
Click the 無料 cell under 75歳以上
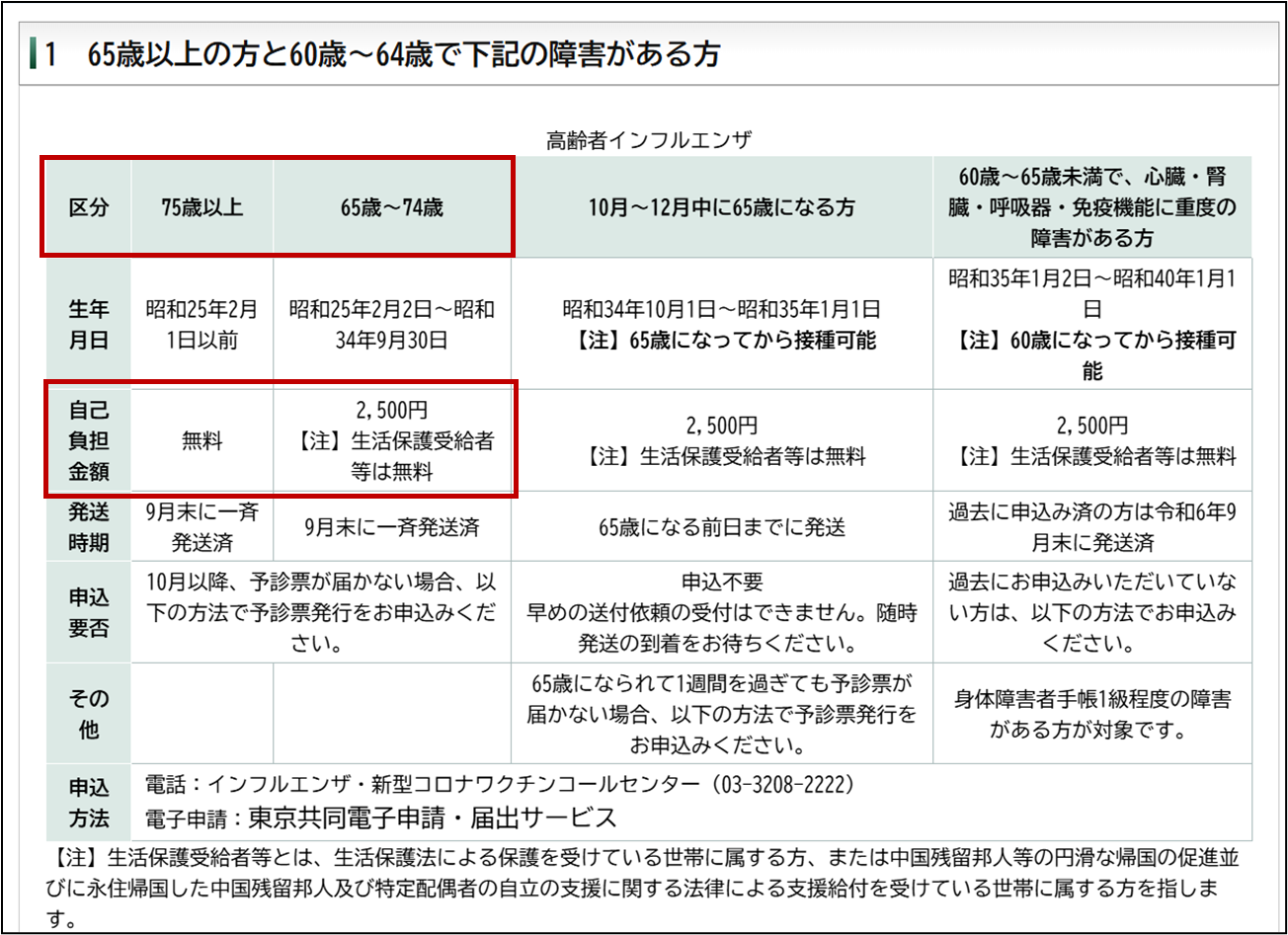point(201,442)
